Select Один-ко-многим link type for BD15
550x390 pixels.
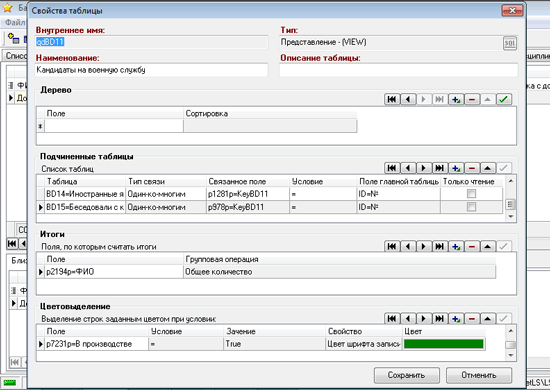(166, 207)
